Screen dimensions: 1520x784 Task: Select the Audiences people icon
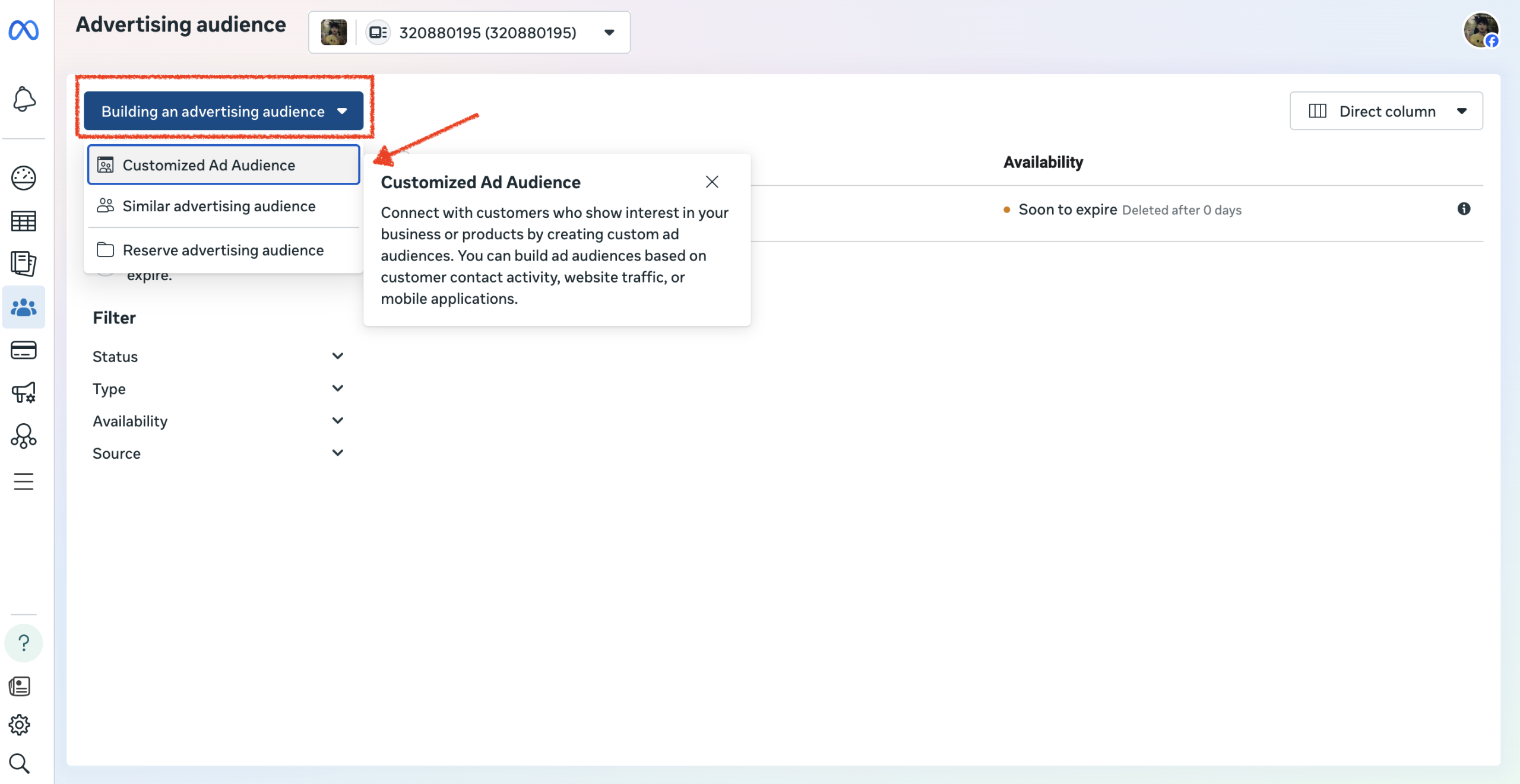click(x=24, y=307)
